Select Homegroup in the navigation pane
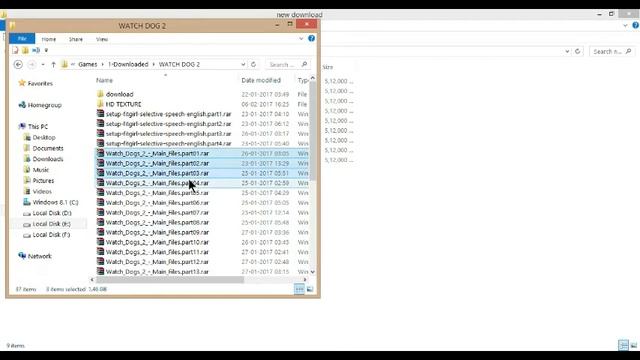This screenshot has height=360, width=640. click(44, 105)
